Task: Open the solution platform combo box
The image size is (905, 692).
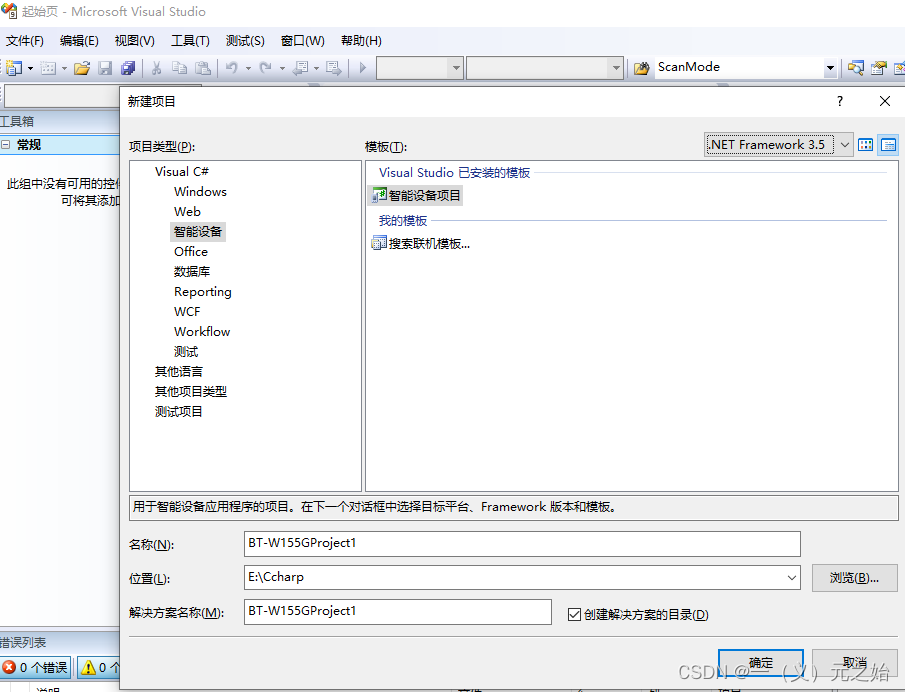Action: pos(545,68)
